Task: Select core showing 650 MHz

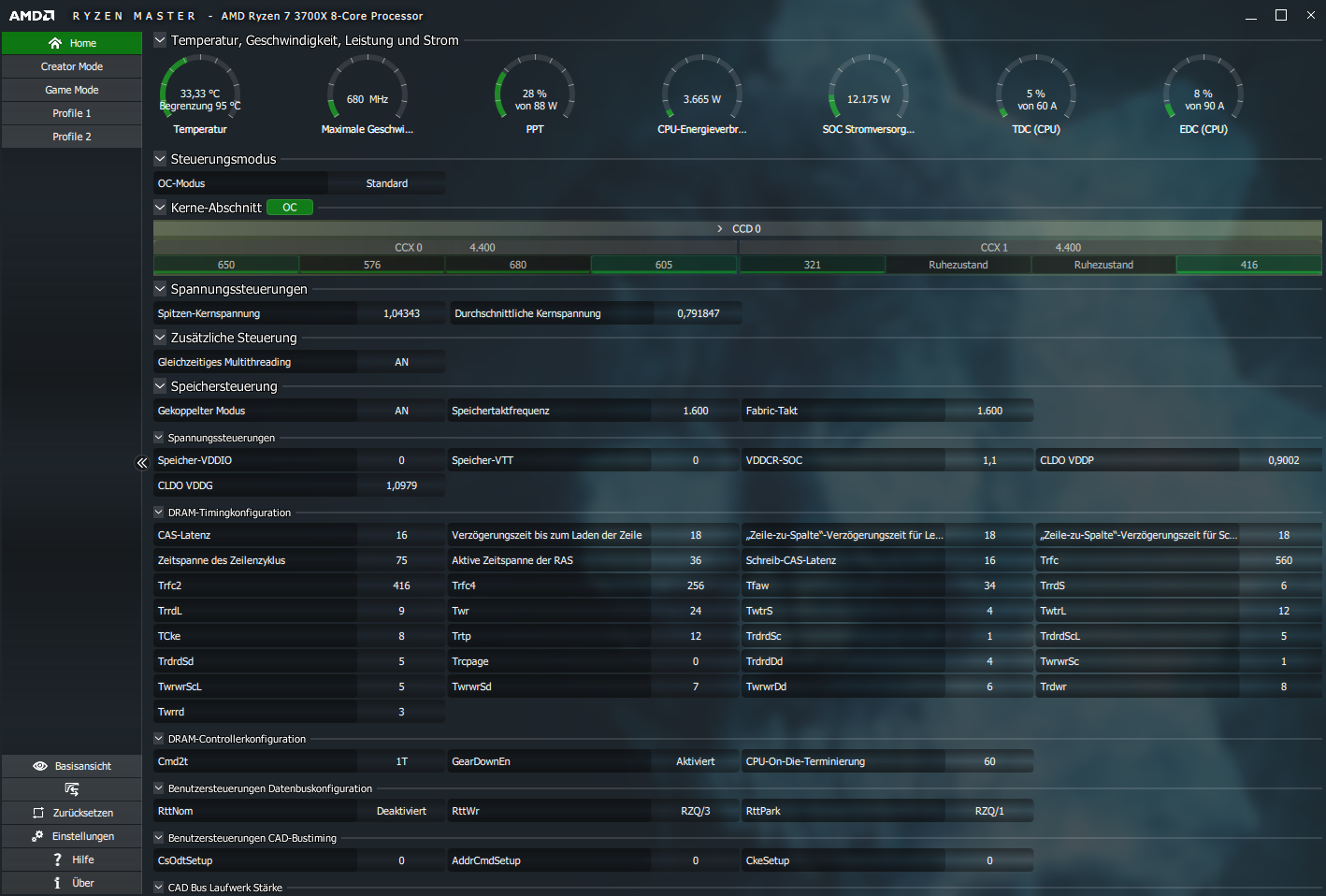Action: pyautogui.click(x=226, y=265)
